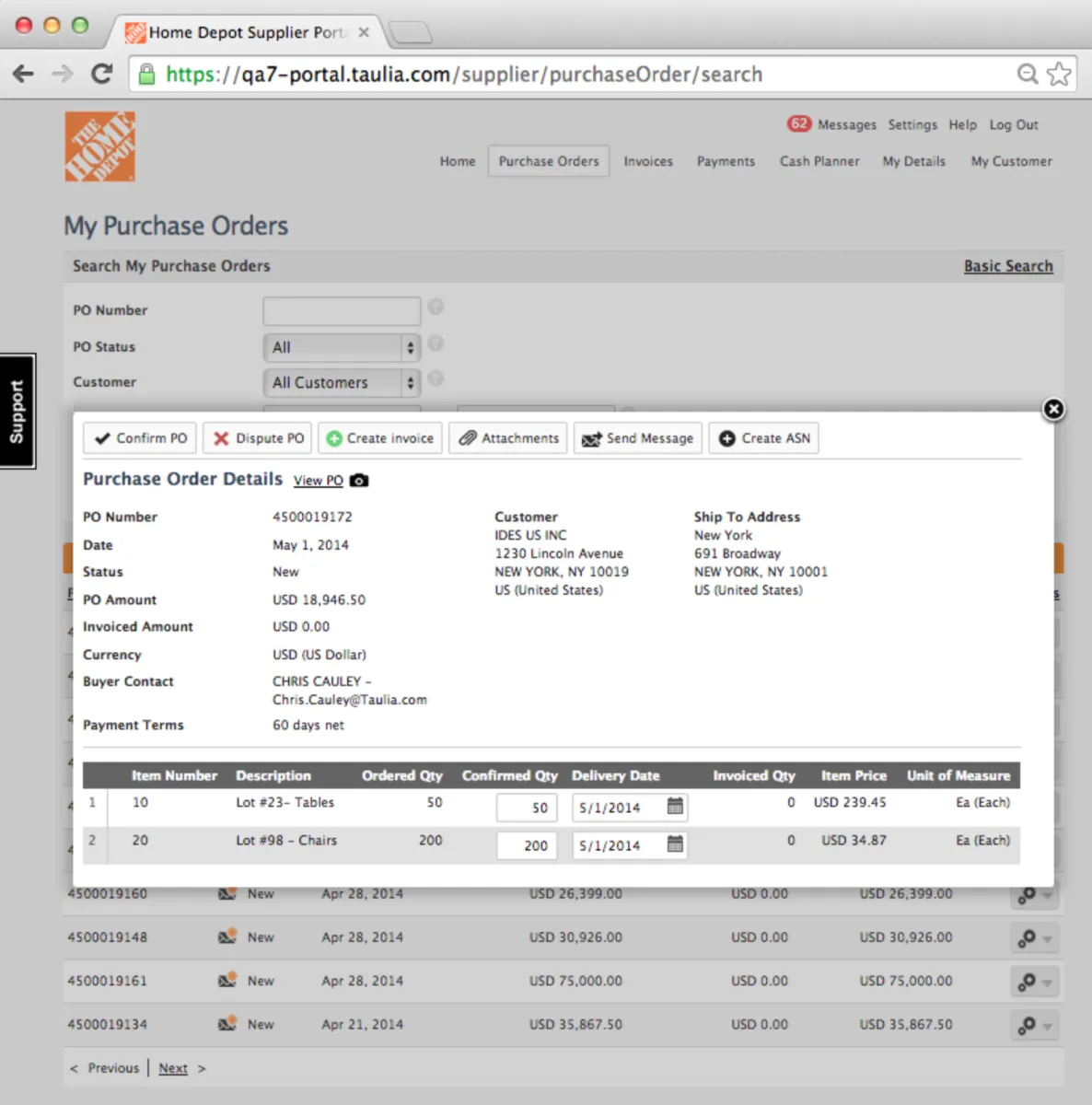Viewport: 1092px width, 1105px height.
Task: Click the Send Message button
Action: (638, 438)
